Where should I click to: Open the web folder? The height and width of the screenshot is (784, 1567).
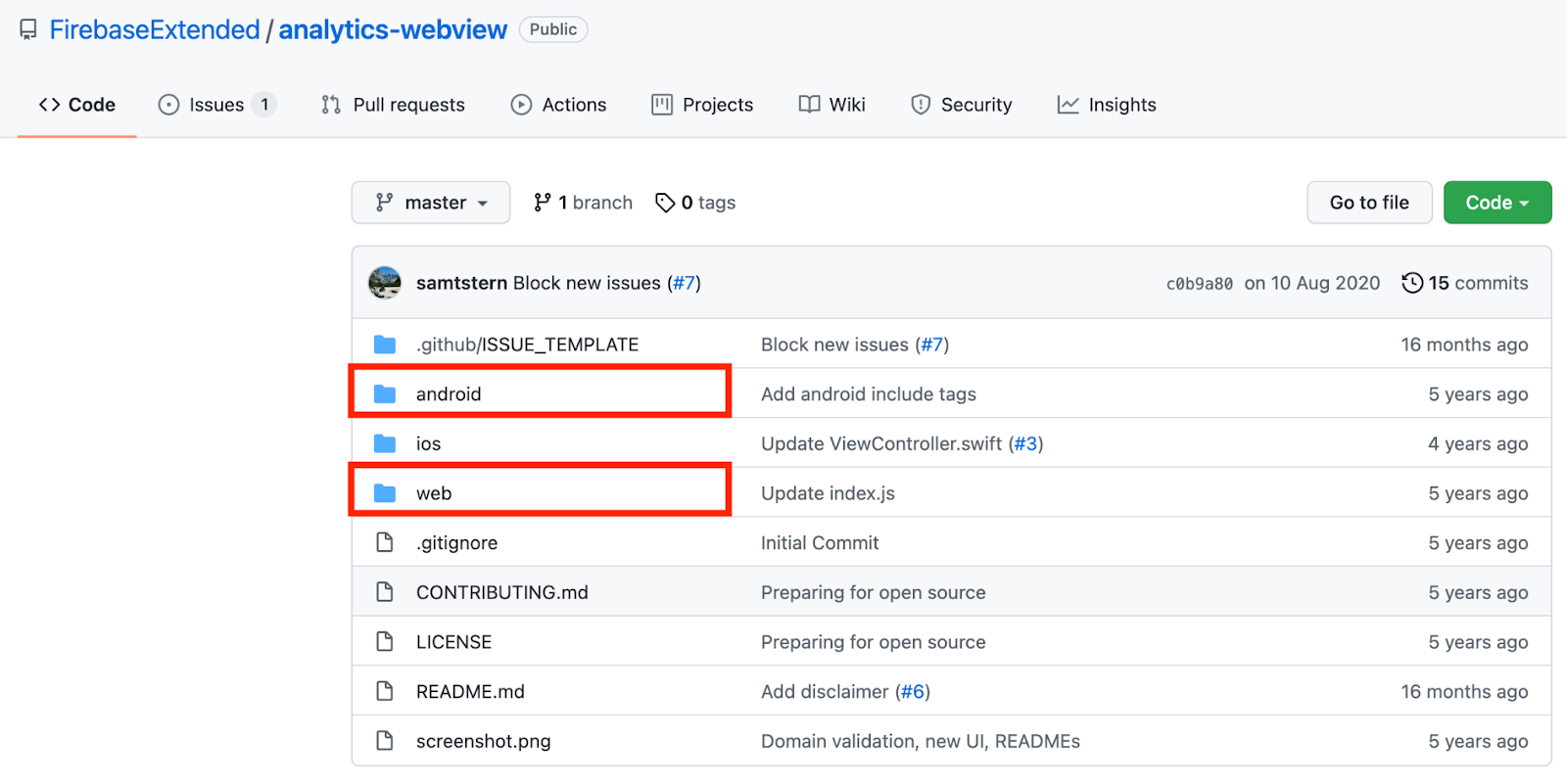click(434, 493)
